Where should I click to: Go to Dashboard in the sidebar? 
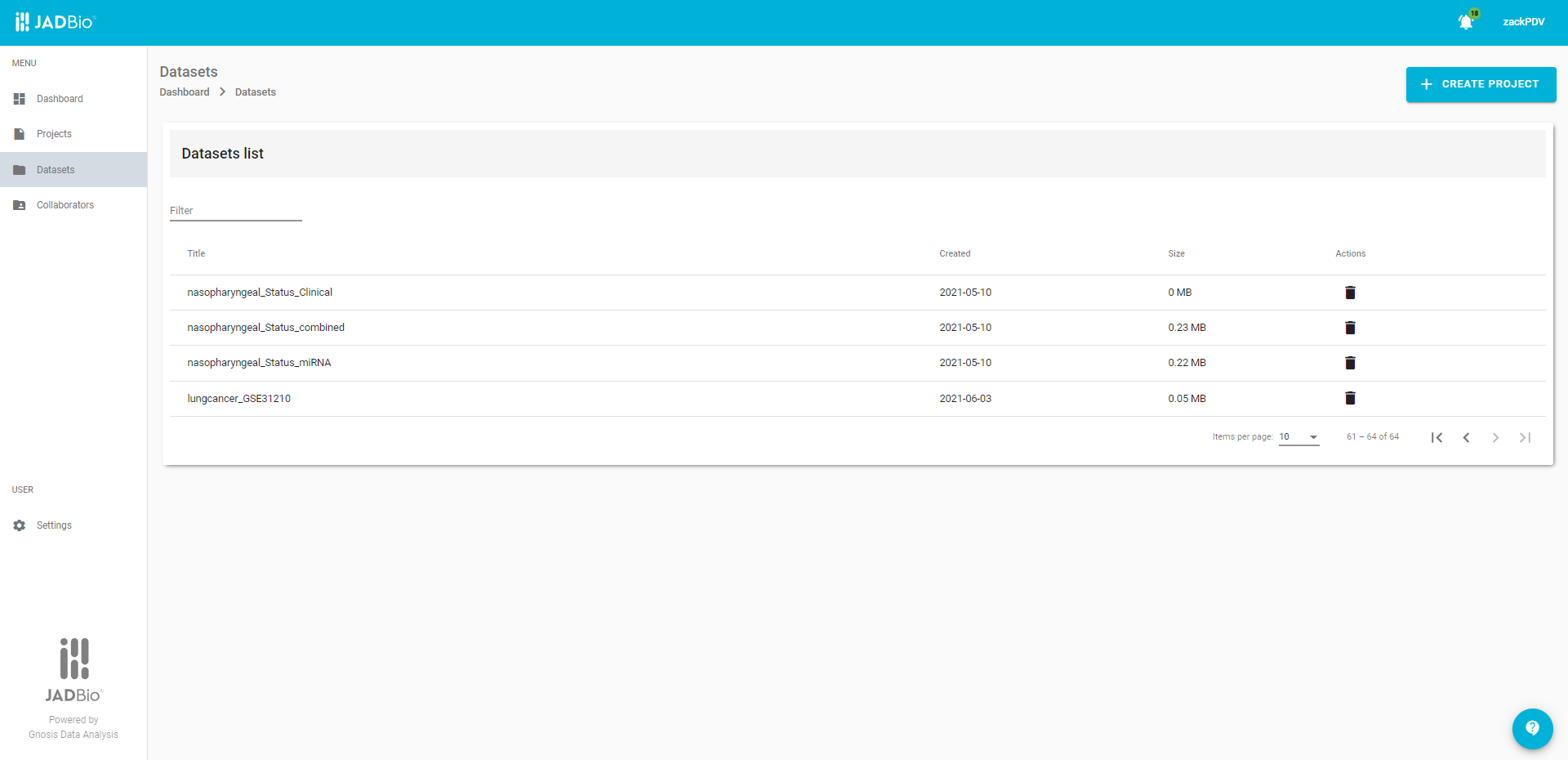[73, 99]
